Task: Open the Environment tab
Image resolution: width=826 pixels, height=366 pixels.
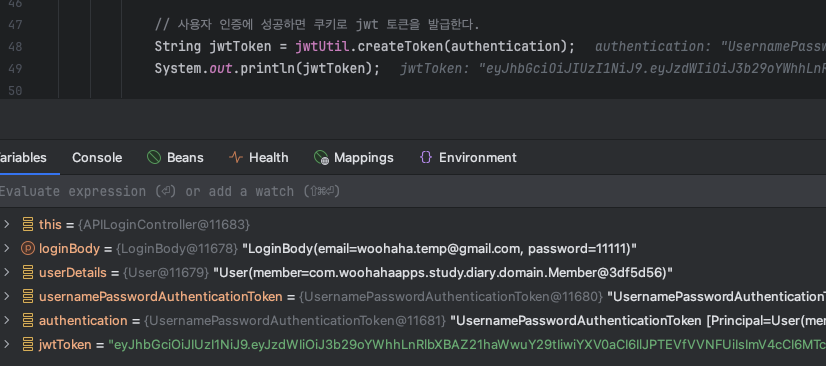Action: (x=468, y=157)
